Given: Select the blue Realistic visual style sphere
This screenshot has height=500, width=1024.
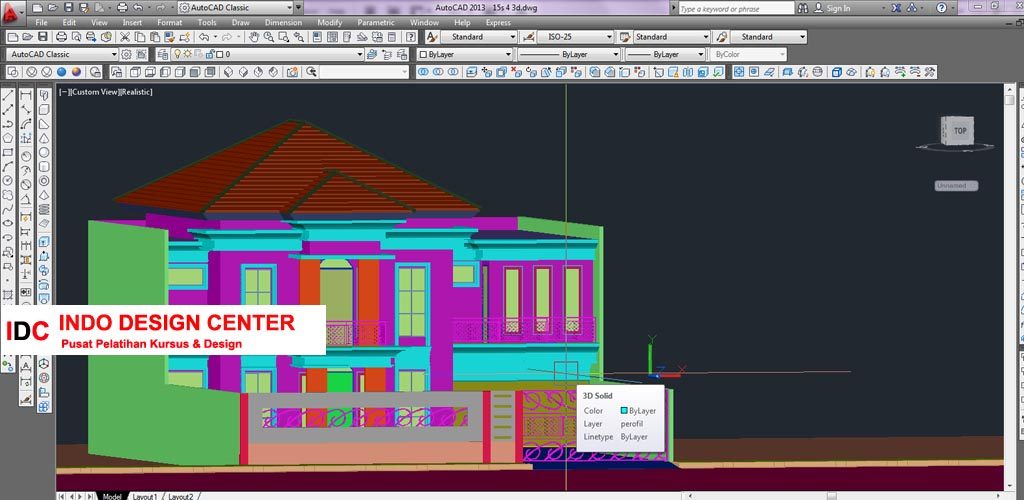Looking at the screenshot, I should click(x=61, y=72).
